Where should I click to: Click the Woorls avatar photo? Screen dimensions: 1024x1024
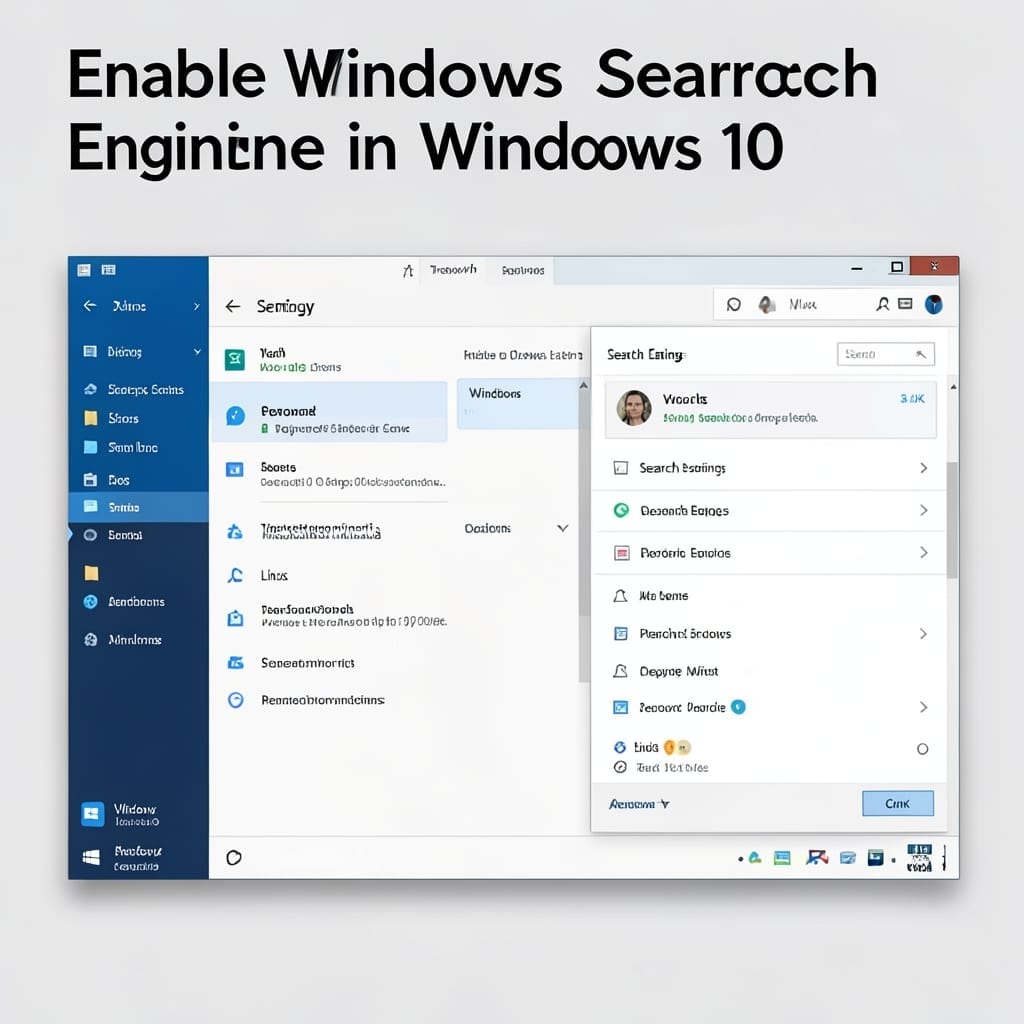pyautogui.click(x=634, y=408)
